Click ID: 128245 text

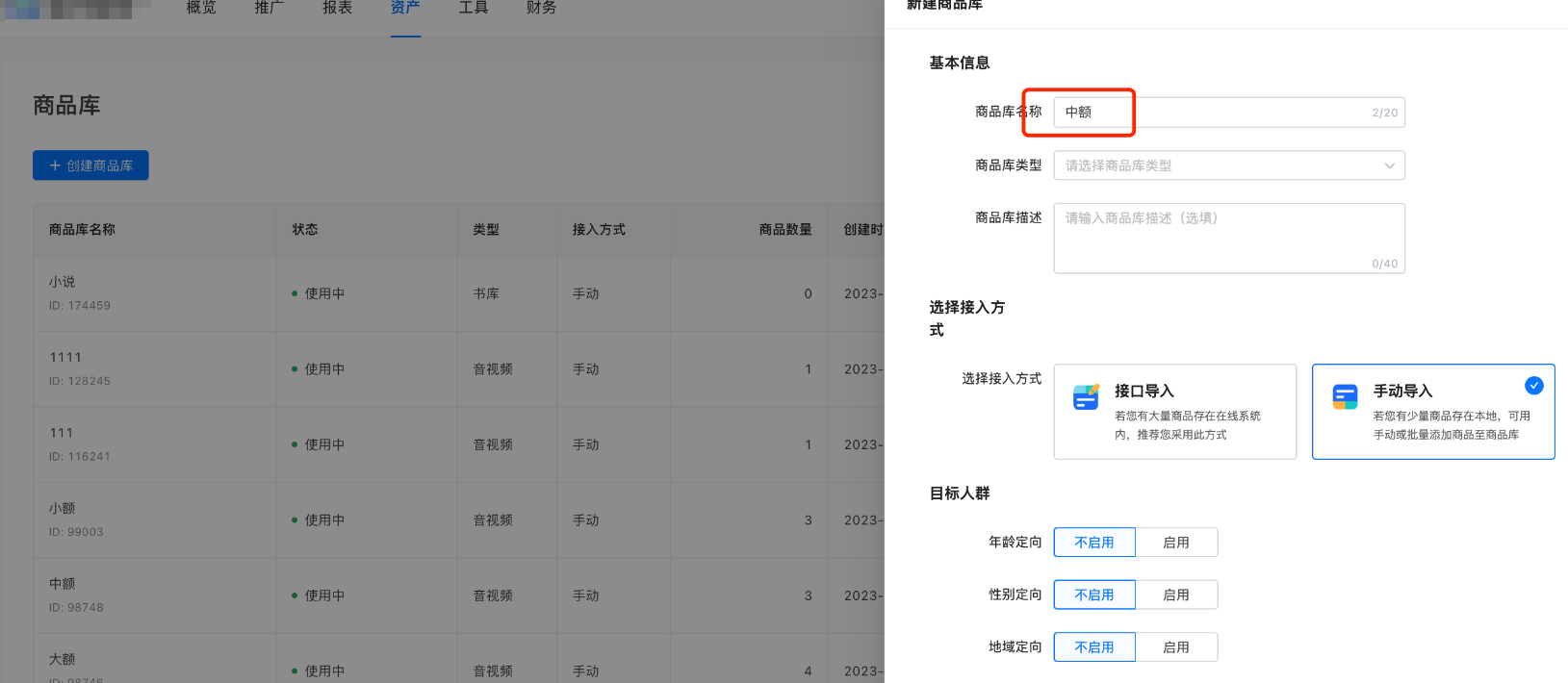click(80, 381)
